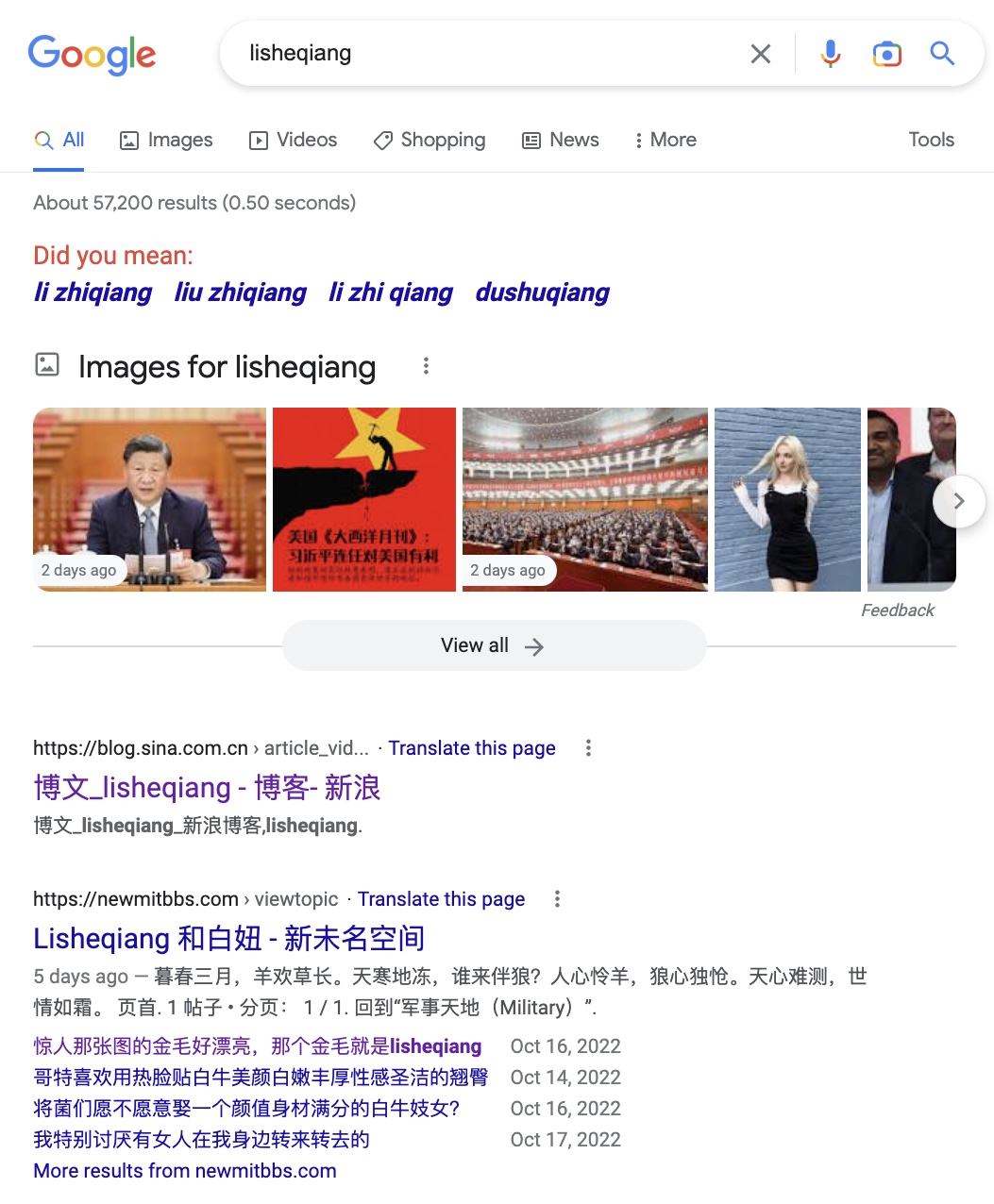Open the Videos search tab

[x=293, y=140]
